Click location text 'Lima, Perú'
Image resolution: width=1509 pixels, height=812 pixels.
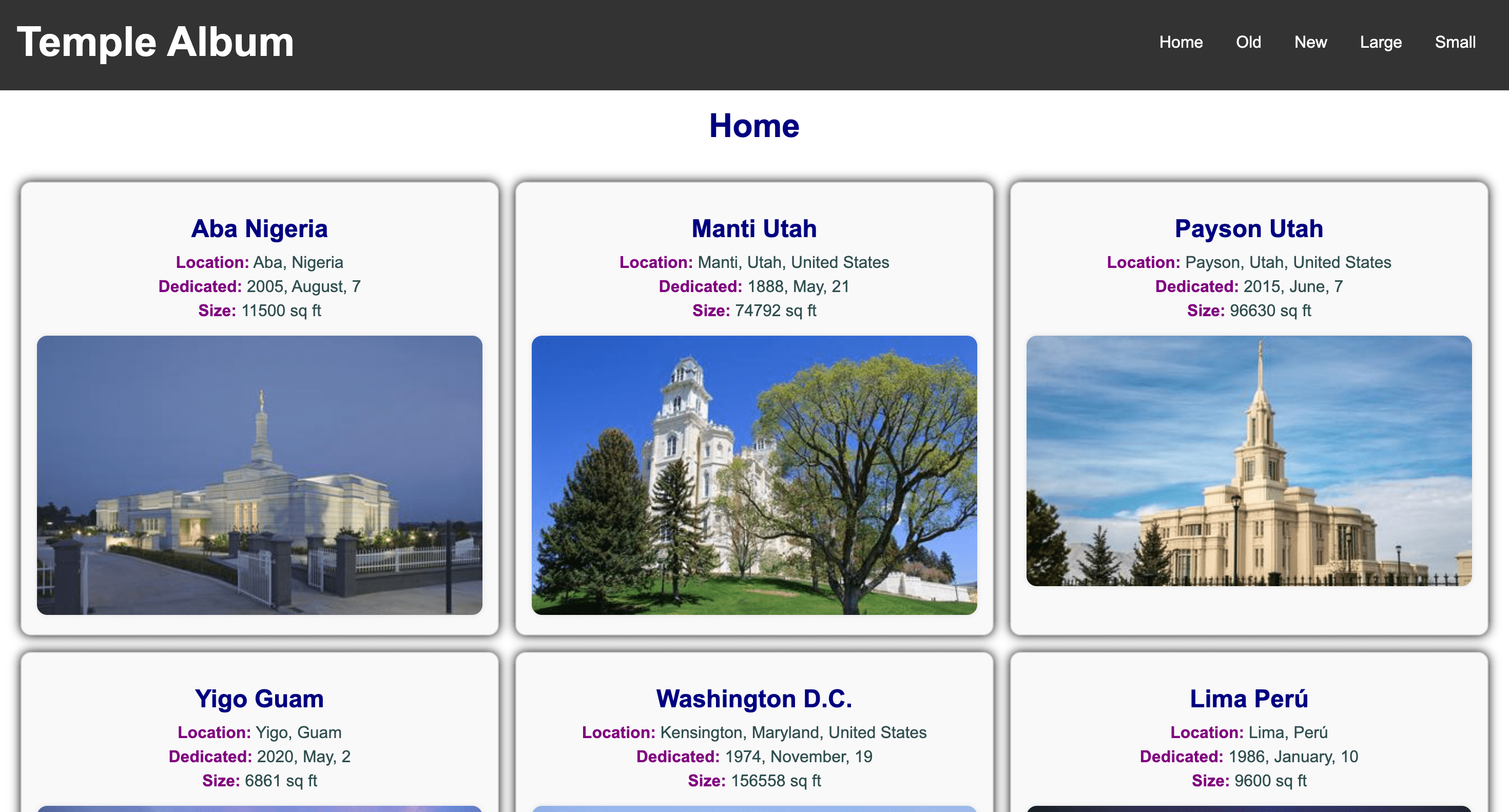point(1288,732)
